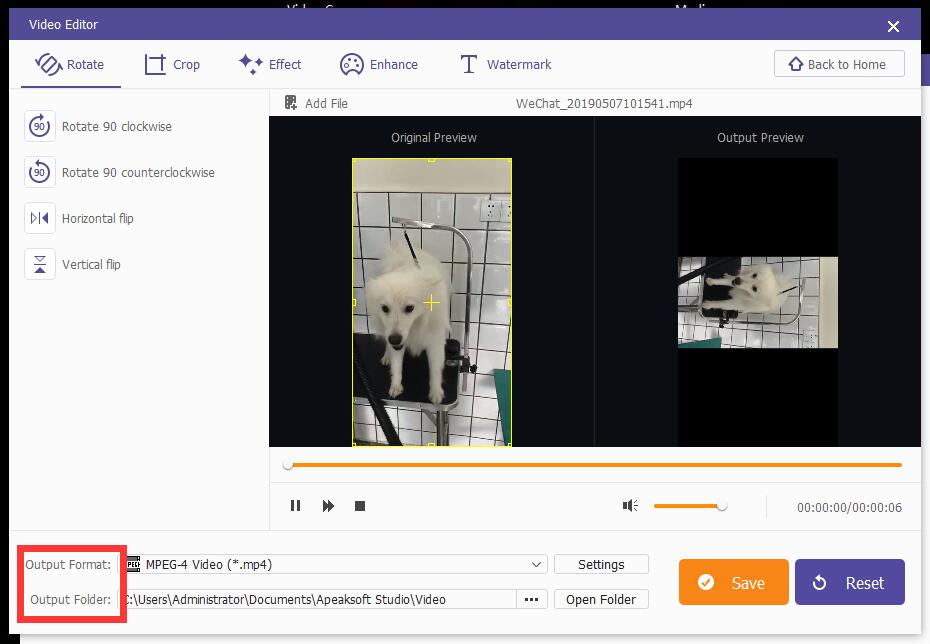Stop the video playback
Image resolution: width=930 pixels, height=644 pixels.
[360, 506]
